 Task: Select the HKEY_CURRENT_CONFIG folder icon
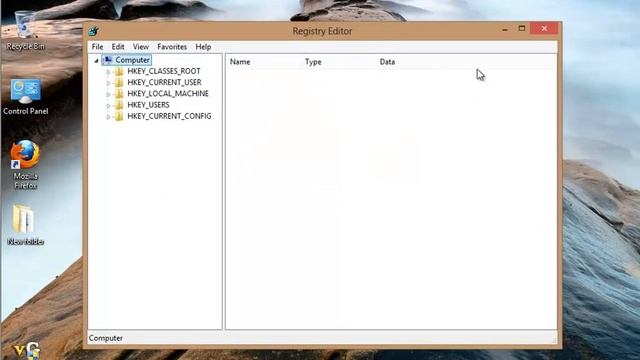[x=119, y=116]
